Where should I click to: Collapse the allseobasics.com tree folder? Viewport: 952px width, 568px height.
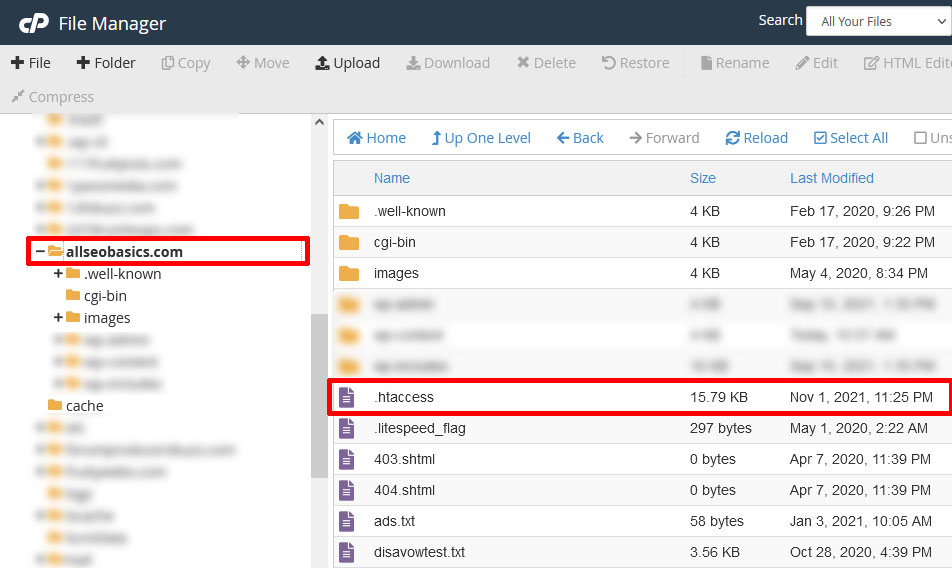point(40,252)
